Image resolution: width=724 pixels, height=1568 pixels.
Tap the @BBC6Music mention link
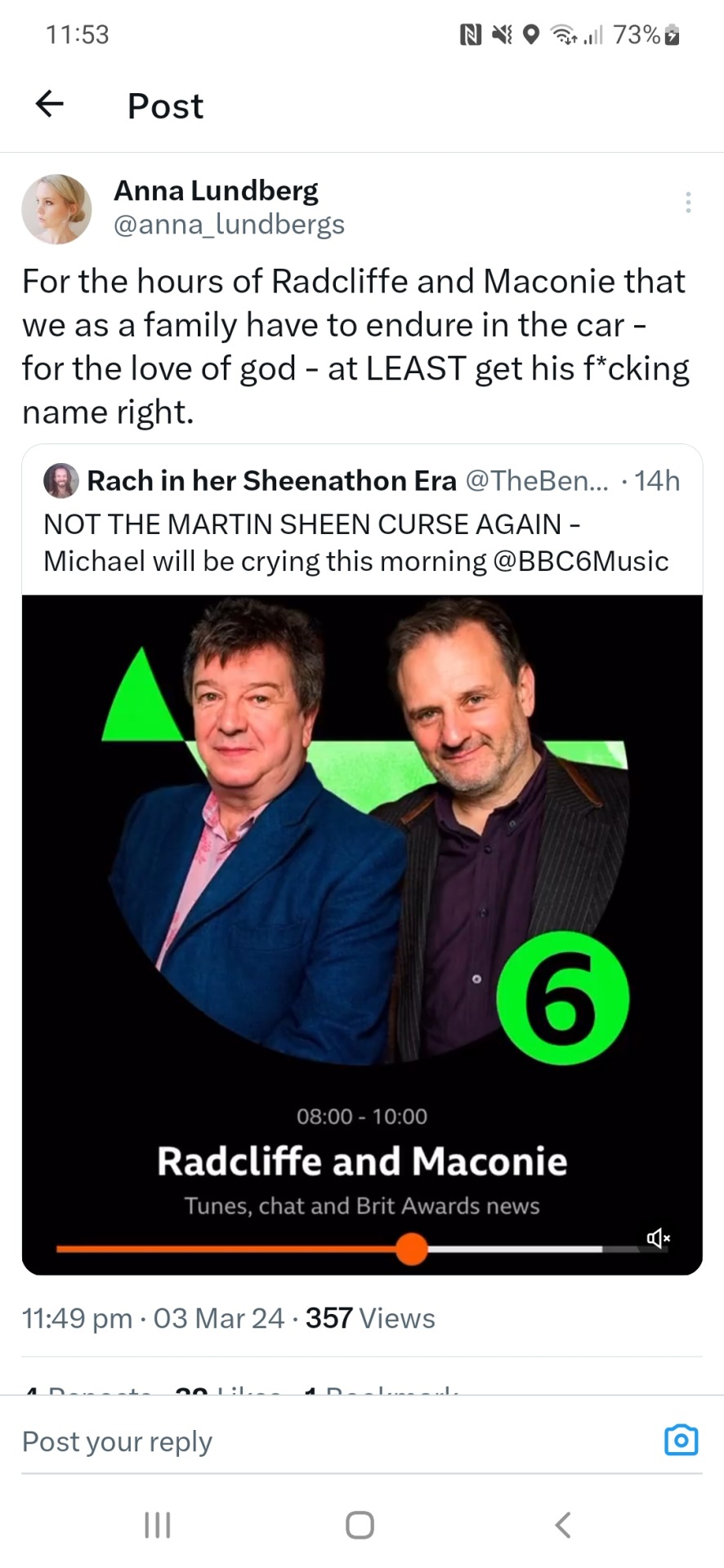581,561
